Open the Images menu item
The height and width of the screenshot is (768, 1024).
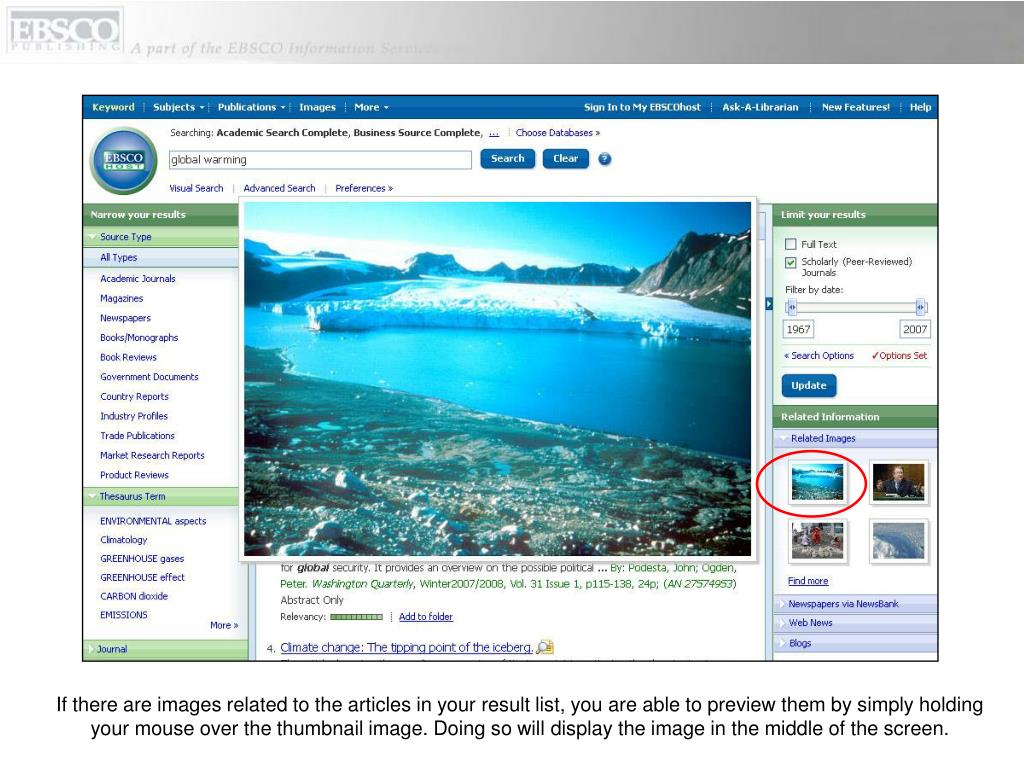click(317, 107)
